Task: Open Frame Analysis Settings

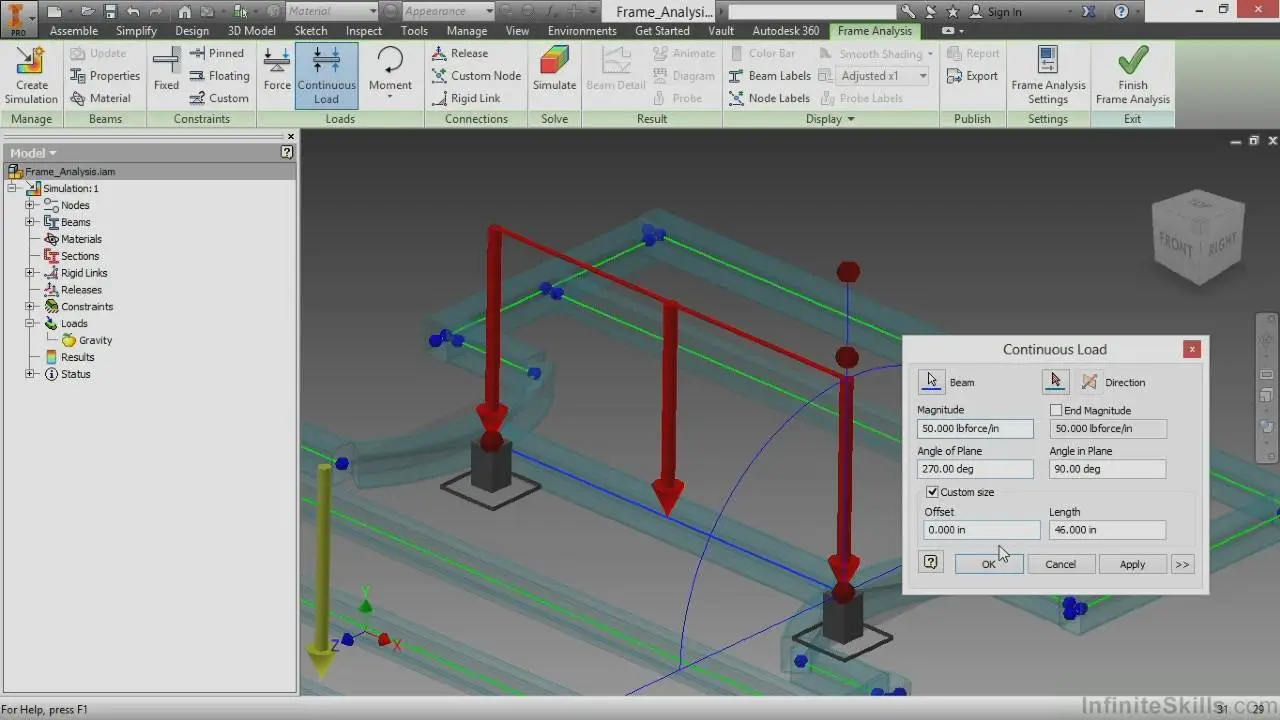Action: 1048,76
